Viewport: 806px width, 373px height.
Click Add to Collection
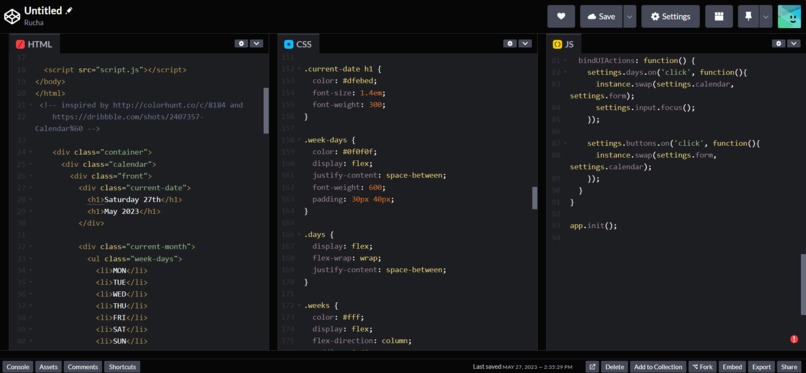[x=658, y=367]
